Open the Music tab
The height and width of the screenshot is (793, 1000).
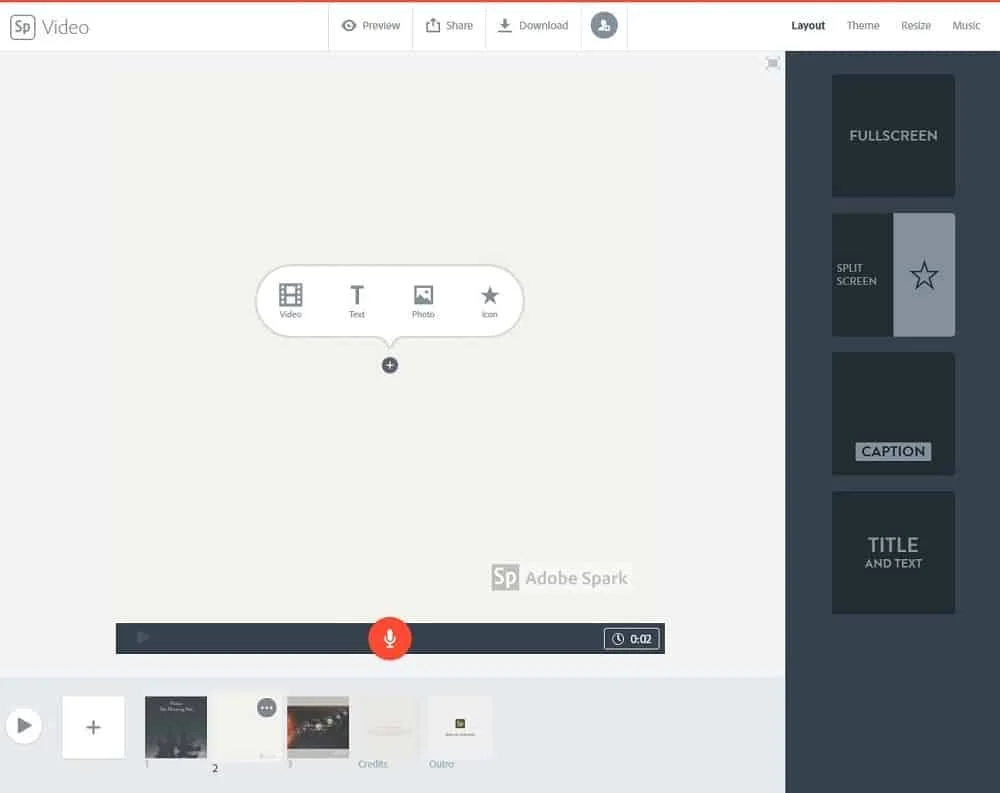point(966,26)
